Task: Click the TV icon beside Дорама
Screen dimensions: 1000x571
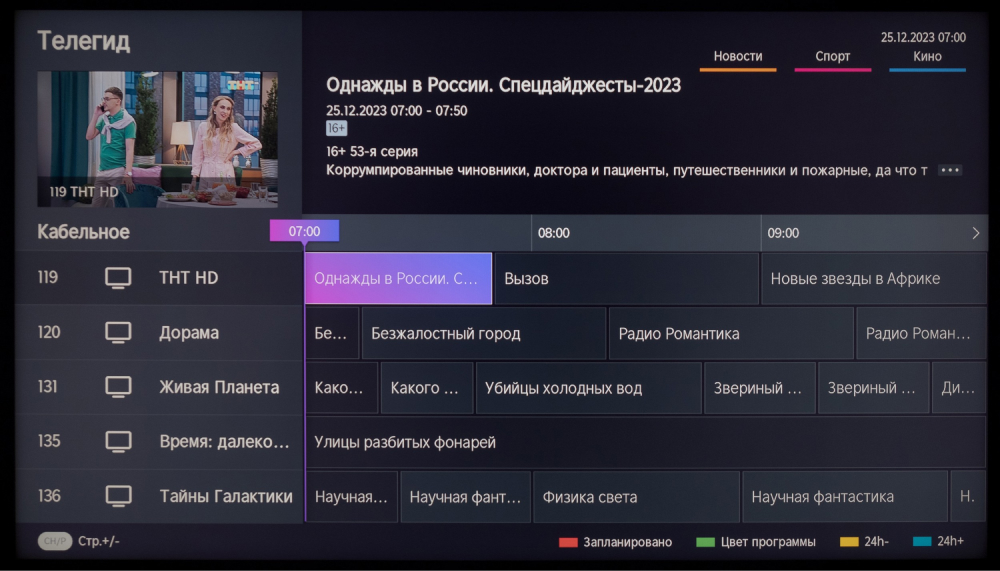Action: pyautogui.click(x=118, y=333)
